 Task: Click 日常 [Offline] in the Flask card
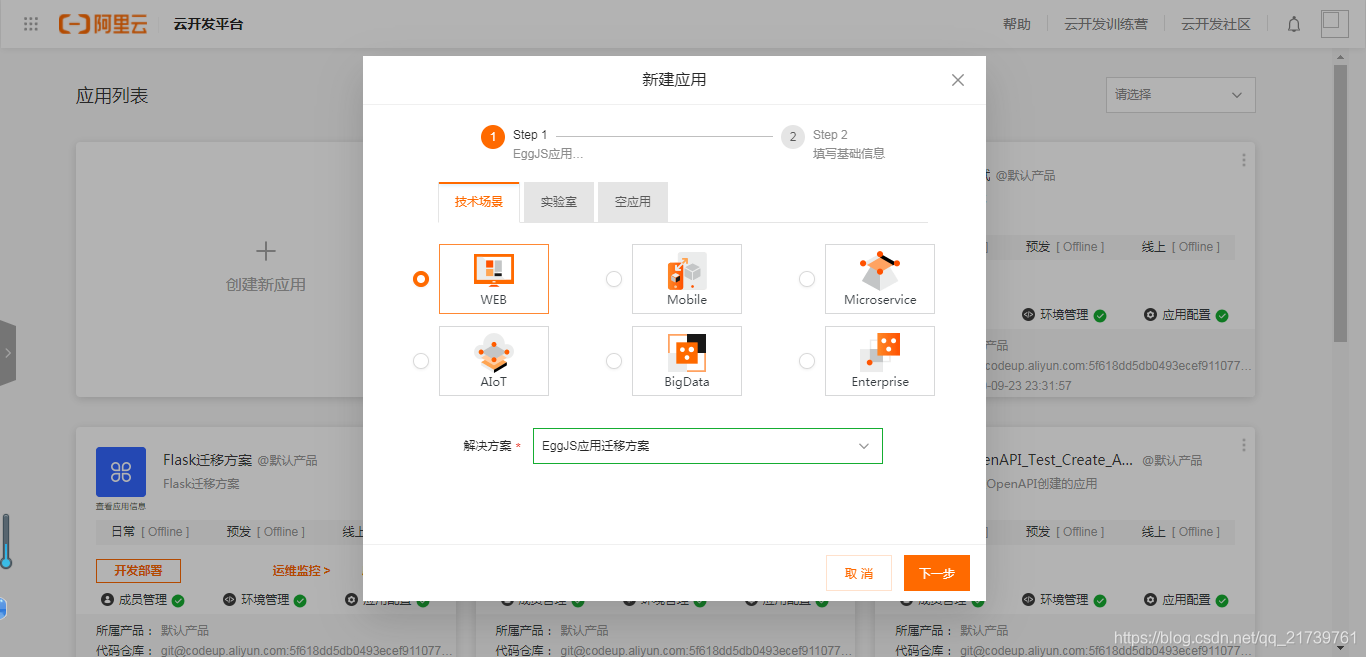tap(150, 532)
